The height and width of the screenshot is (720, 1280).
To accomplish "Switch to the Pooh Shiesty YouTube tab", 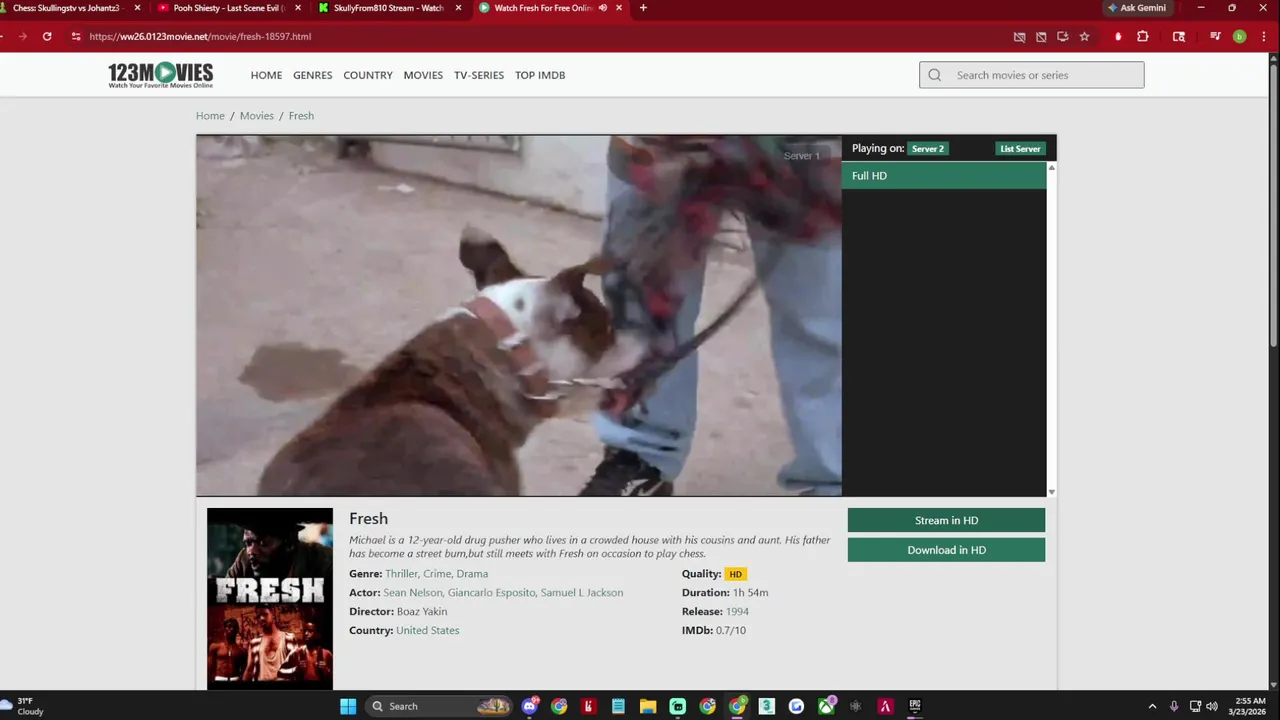I will coord(229,8).
